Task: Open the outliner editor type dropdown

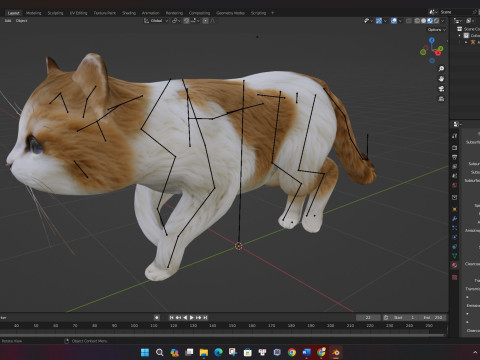Action: click(x=458, y=21)
